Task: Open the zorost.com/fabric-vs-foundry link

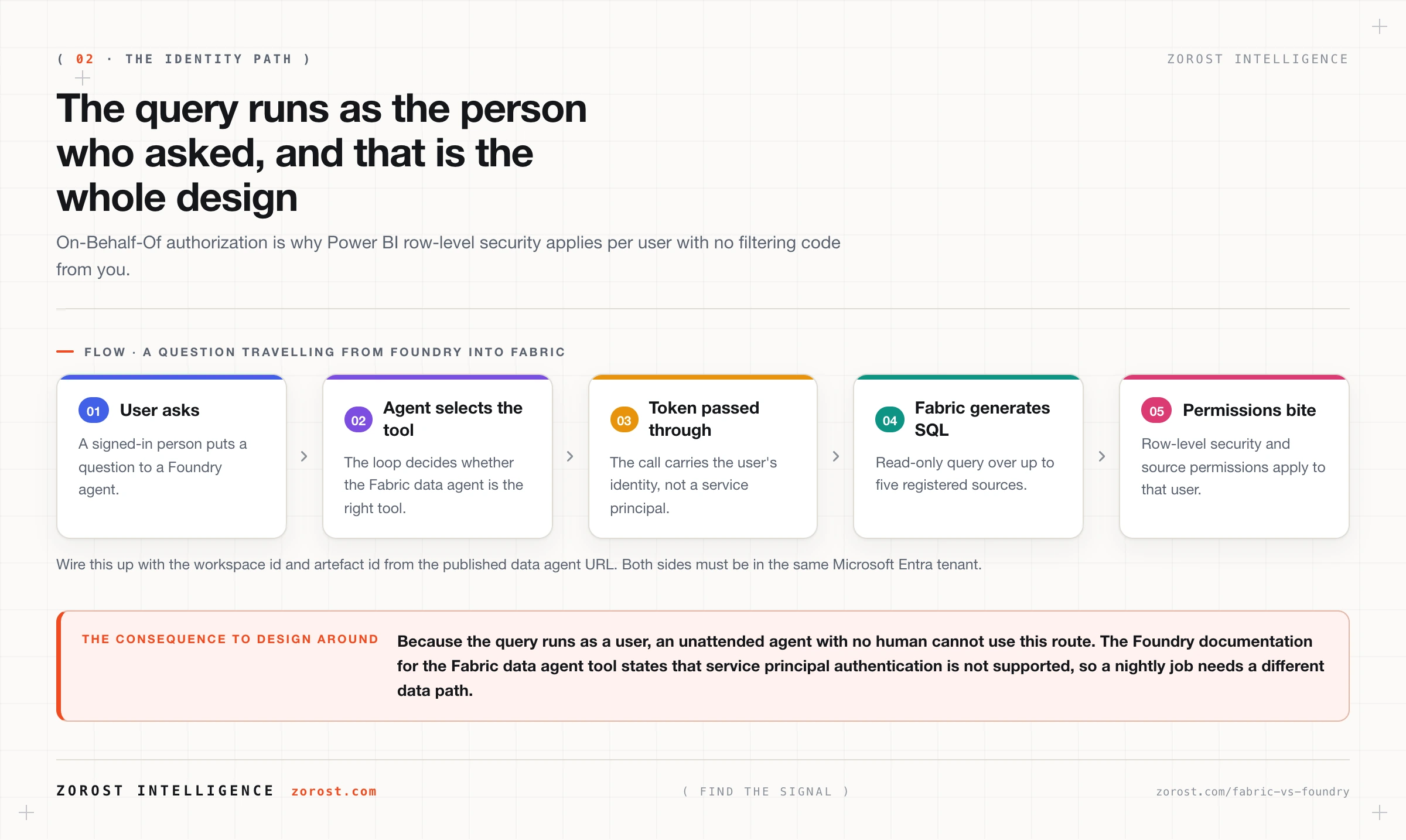Action: 1253,791
